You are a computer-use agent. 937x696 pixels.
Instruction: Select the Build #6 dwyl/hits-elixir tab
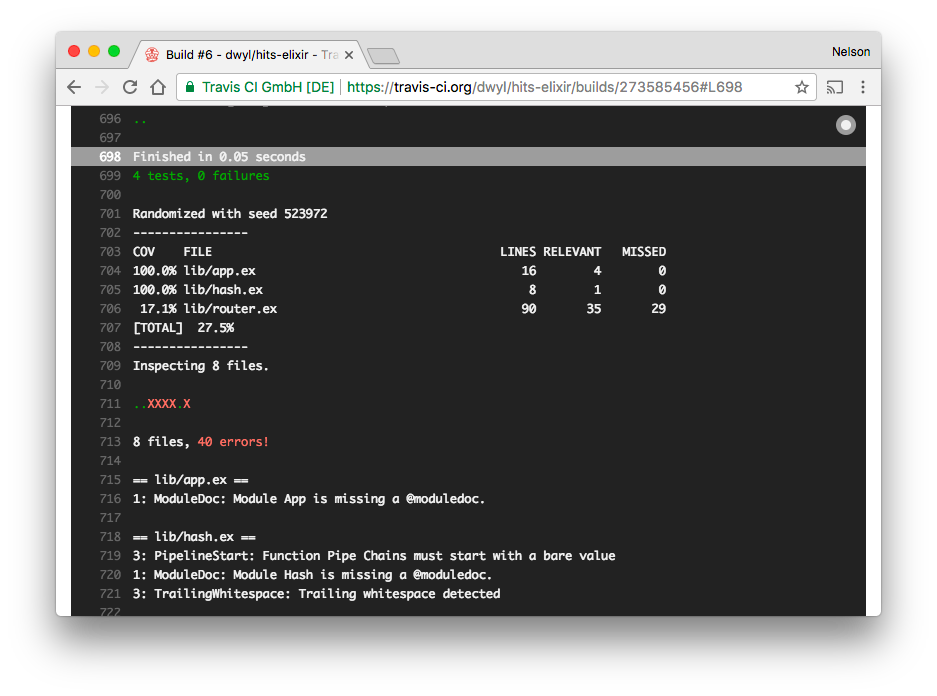[x=251, y=55]
